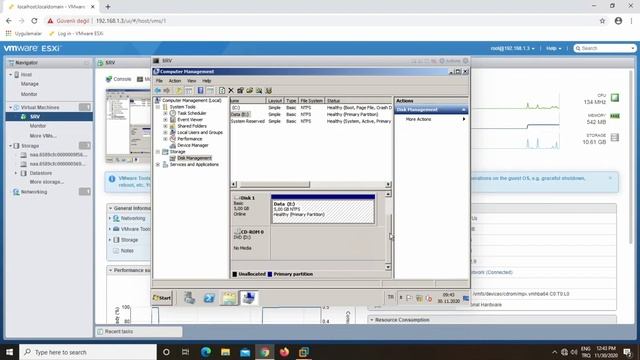This screenshot has height=360, width=640.
Task: Select Virtual Machines in ESXi Navigator
Action: pyautogui.click(x=40, y=107)
